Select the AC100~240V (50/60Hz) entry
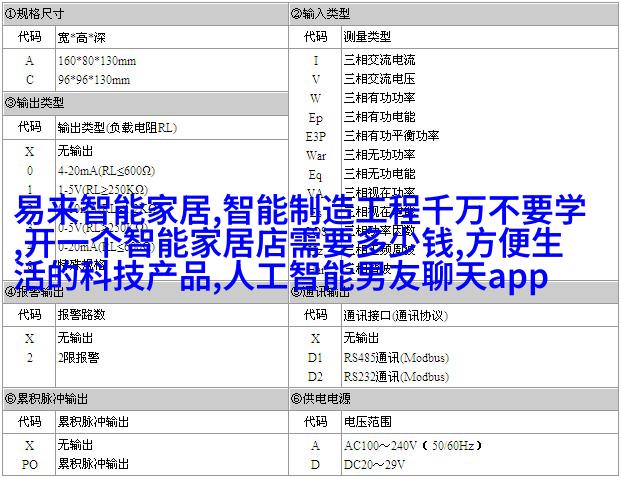The image size is (621, 478). (413, 446)
